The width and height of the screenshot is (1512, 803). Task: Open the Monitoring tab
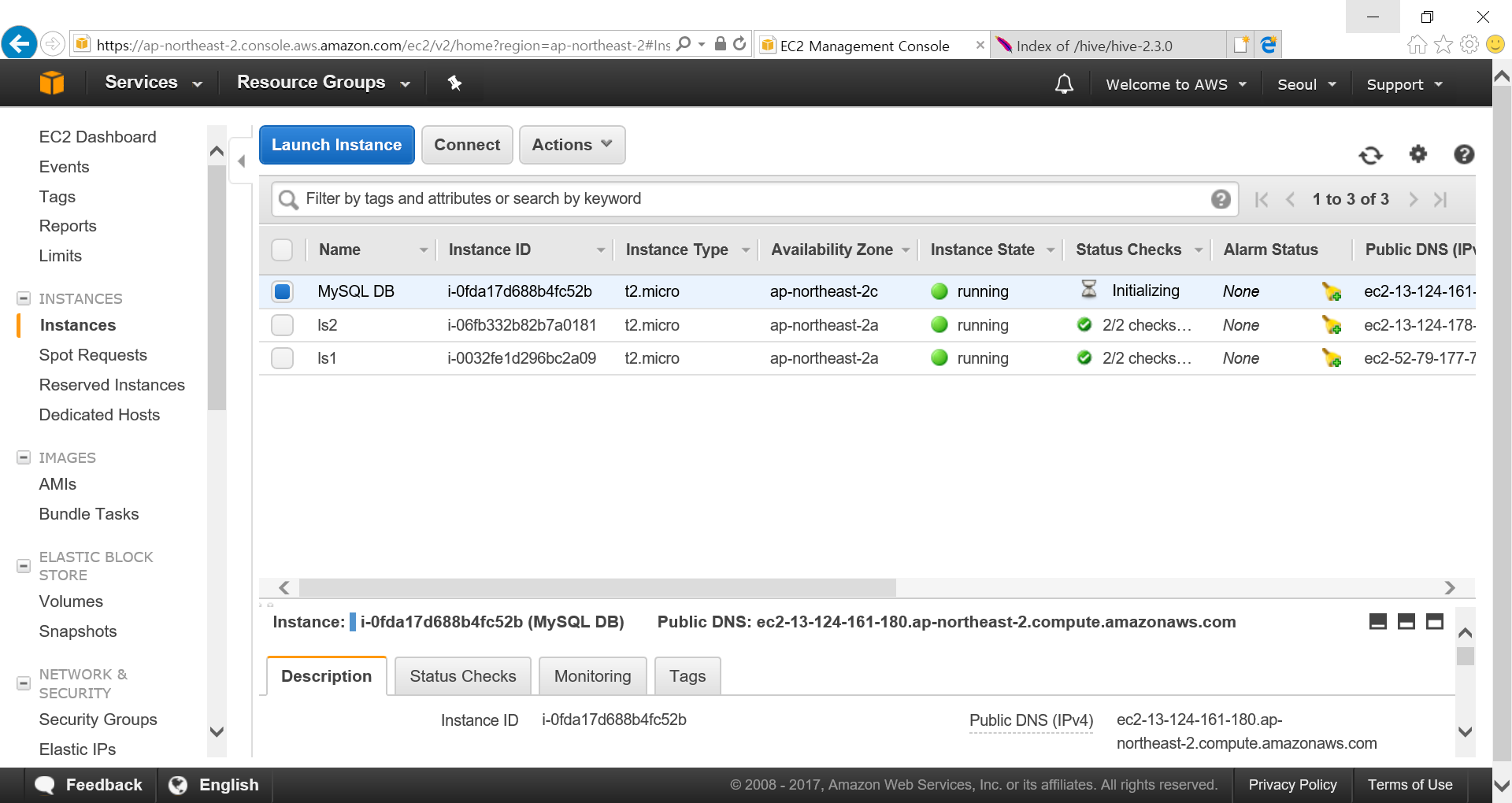pyautogui.click(x=592, y=676)
